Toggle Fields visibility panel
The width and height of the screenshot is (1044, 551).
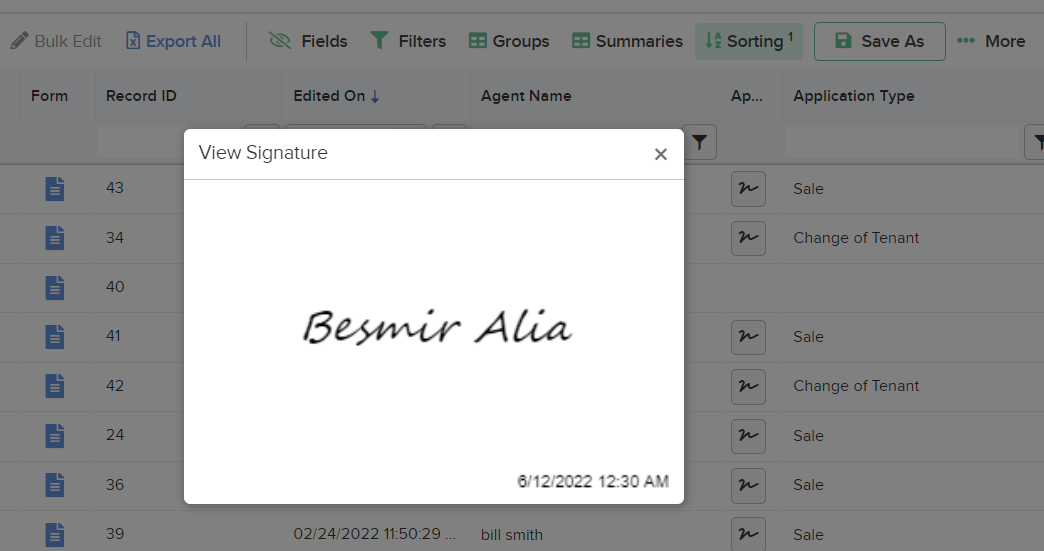pyautogui.click(x=308, y=41)
